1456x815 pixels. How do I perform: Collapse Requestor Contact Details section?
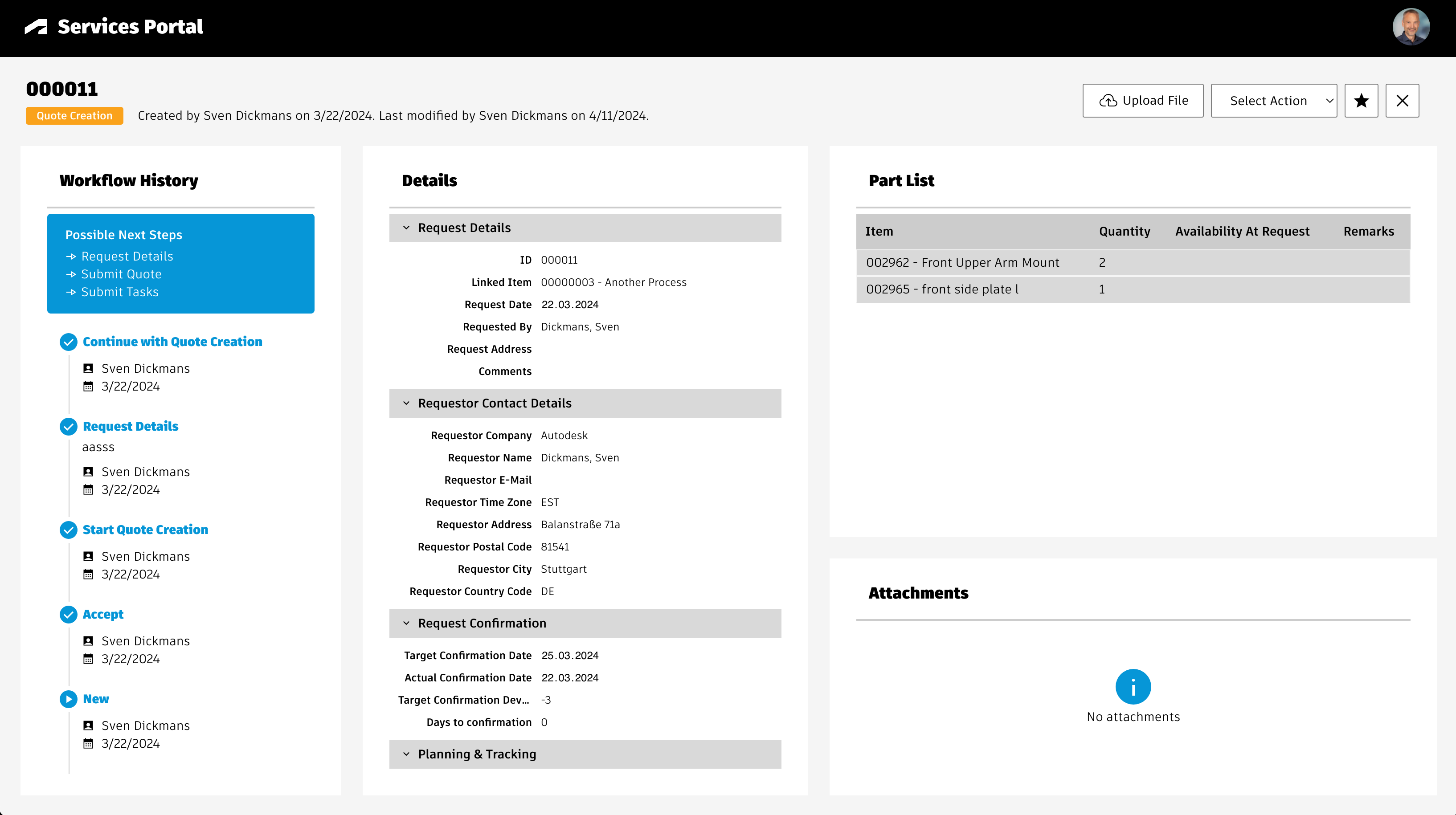click(406, 403)
